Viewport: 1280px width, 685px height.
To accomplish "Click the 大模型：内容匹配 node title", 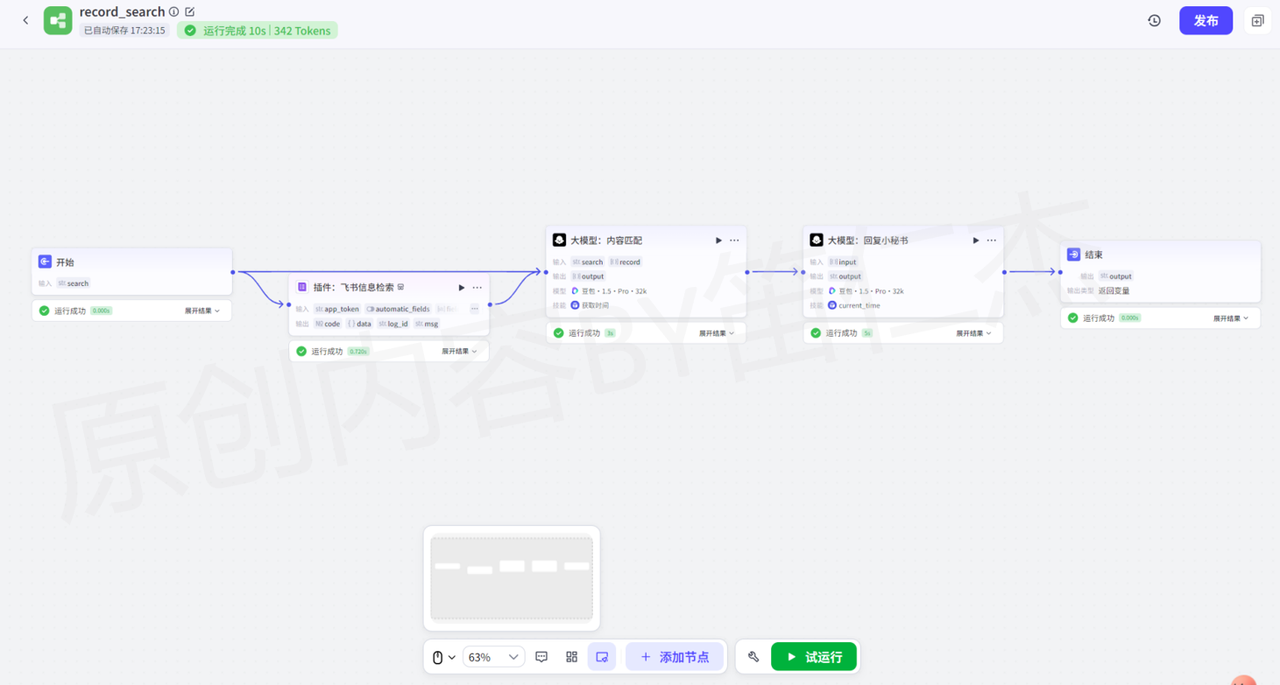I will click(x=606, y=241).
